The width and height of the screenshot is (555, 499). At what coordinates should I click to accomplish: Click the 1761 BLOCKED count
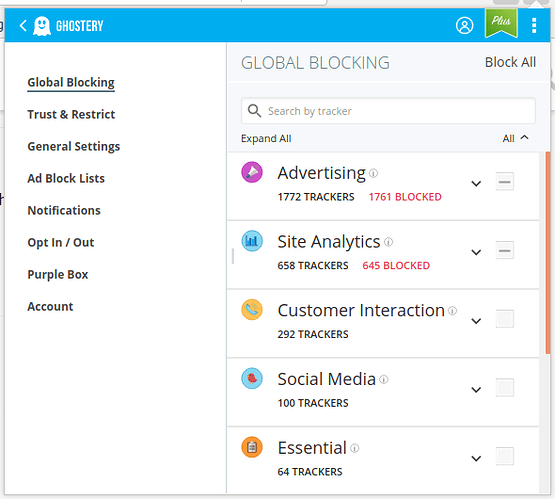(x=405, y=197)
